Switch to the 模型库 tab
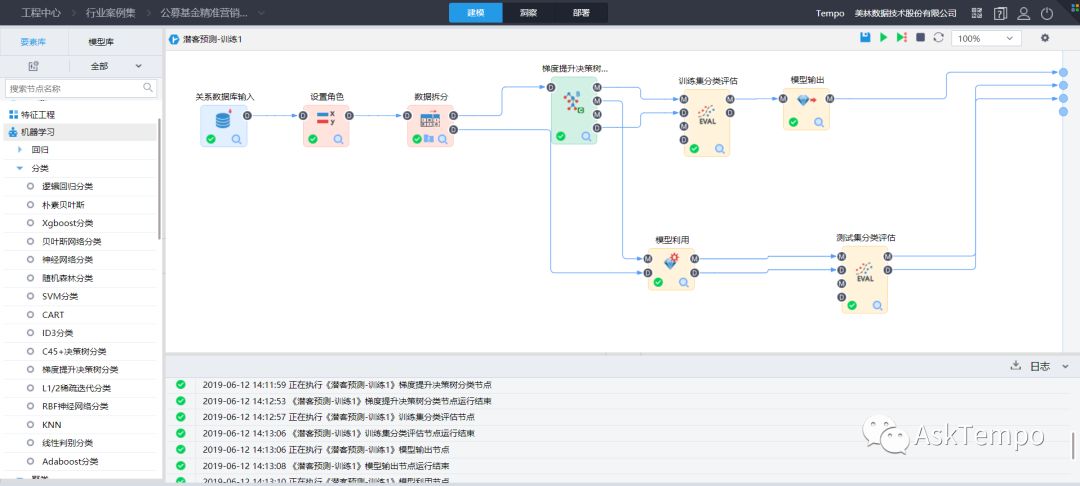The height and width of the screenshot is (486, 1080). (x=101, y=42)
